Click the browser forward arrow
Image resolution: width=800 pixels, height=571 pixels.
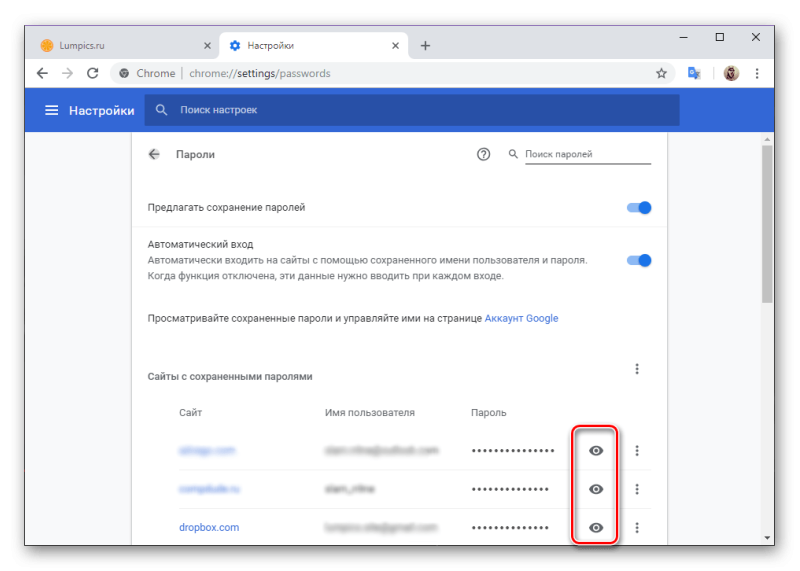pos(67,73)
